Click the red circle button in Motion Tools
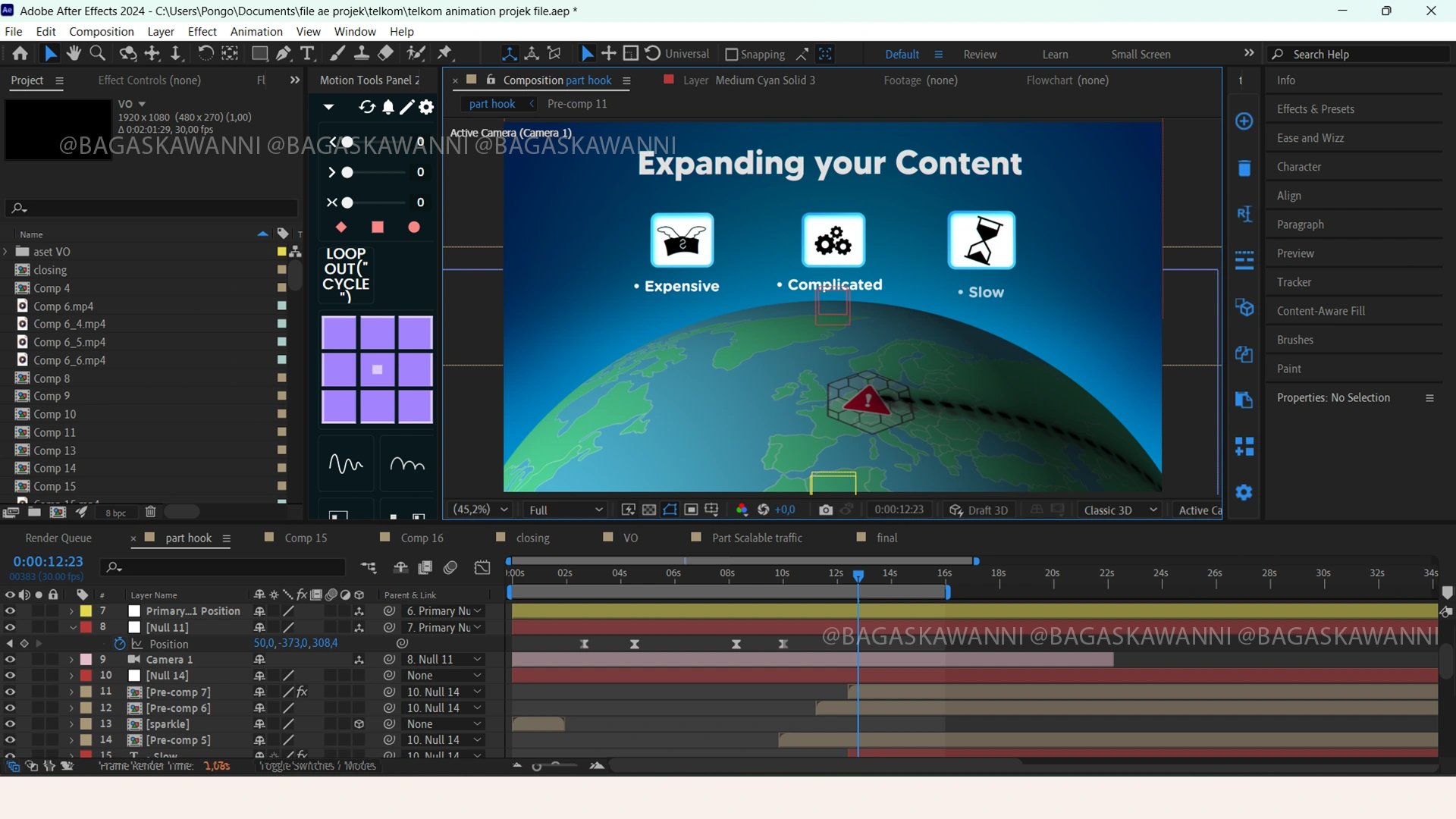The height and width of the screenshot is (819, 1456). coord(414,227)
